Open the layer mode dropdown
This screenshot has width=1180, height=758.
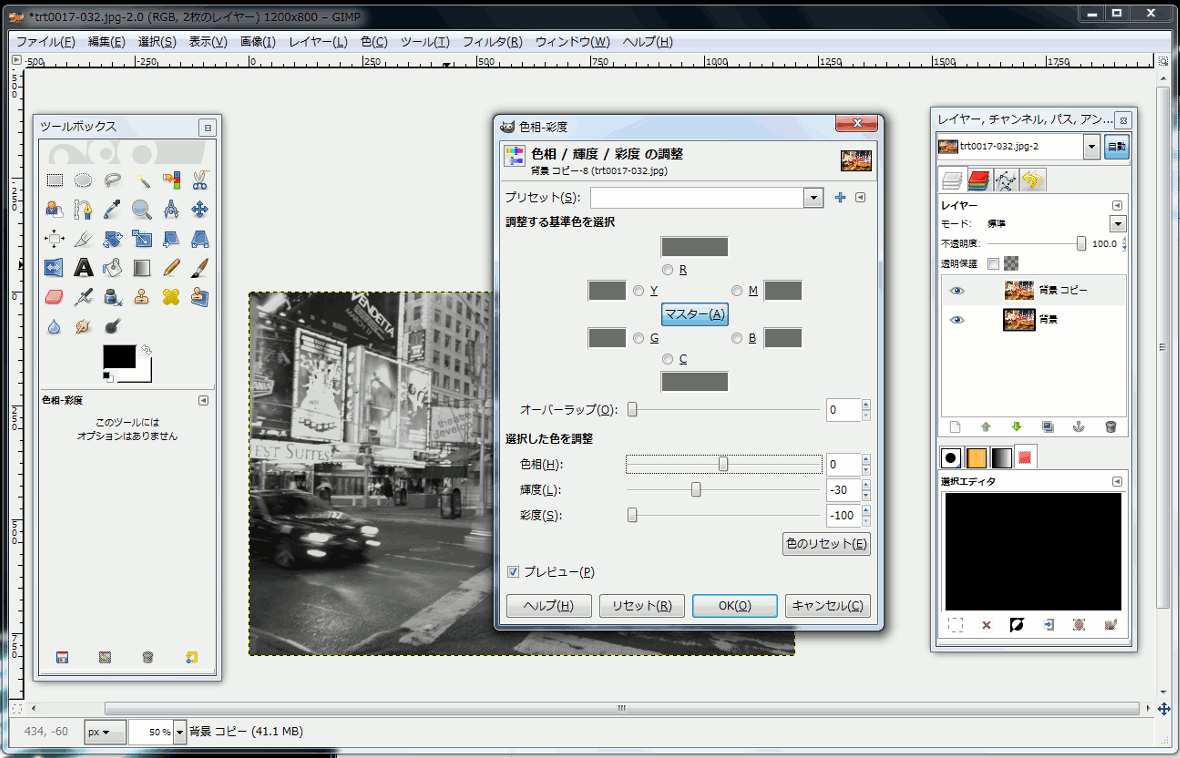[1117, 223]
